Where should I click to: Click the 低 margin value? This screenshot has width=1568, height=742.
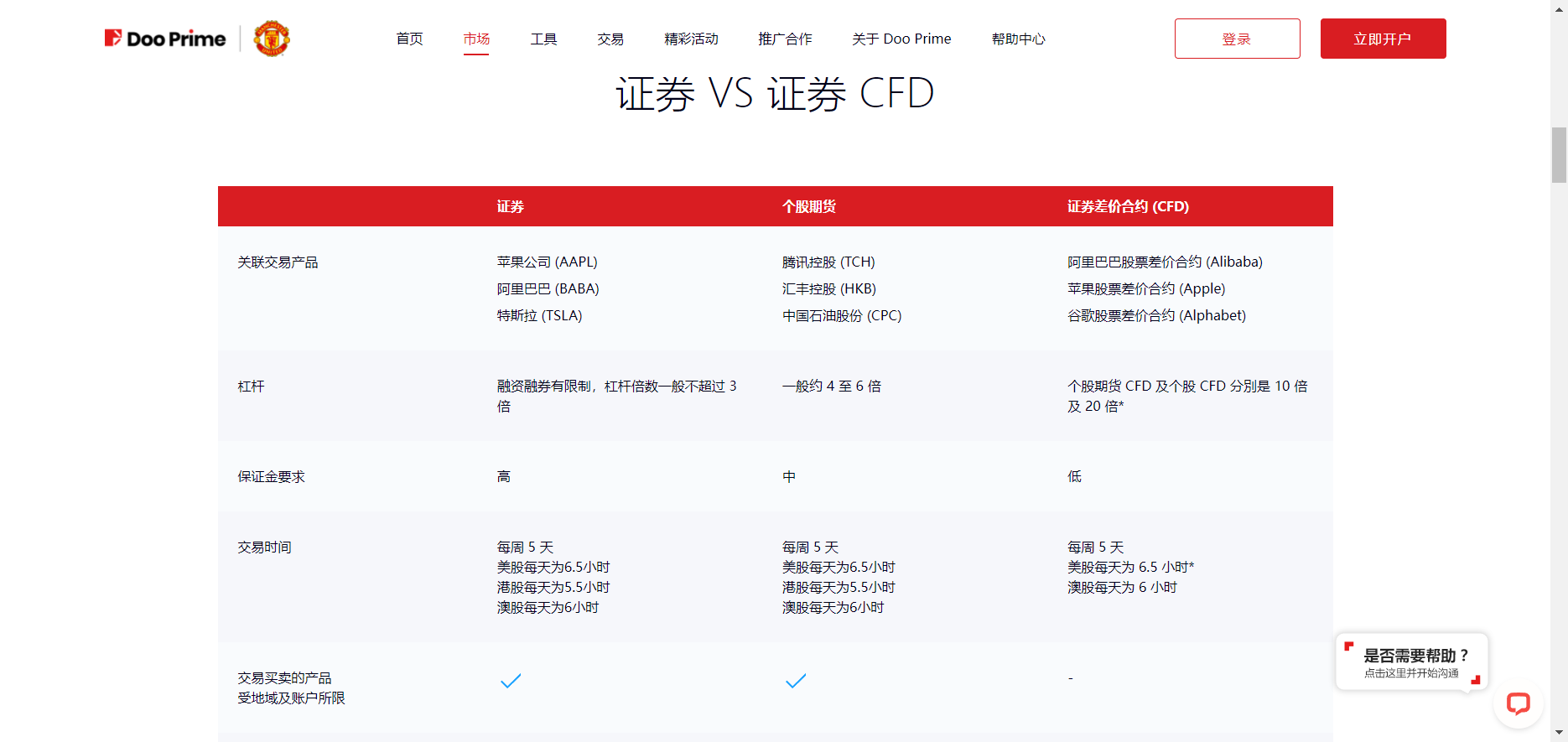(x=1074, y=477)
